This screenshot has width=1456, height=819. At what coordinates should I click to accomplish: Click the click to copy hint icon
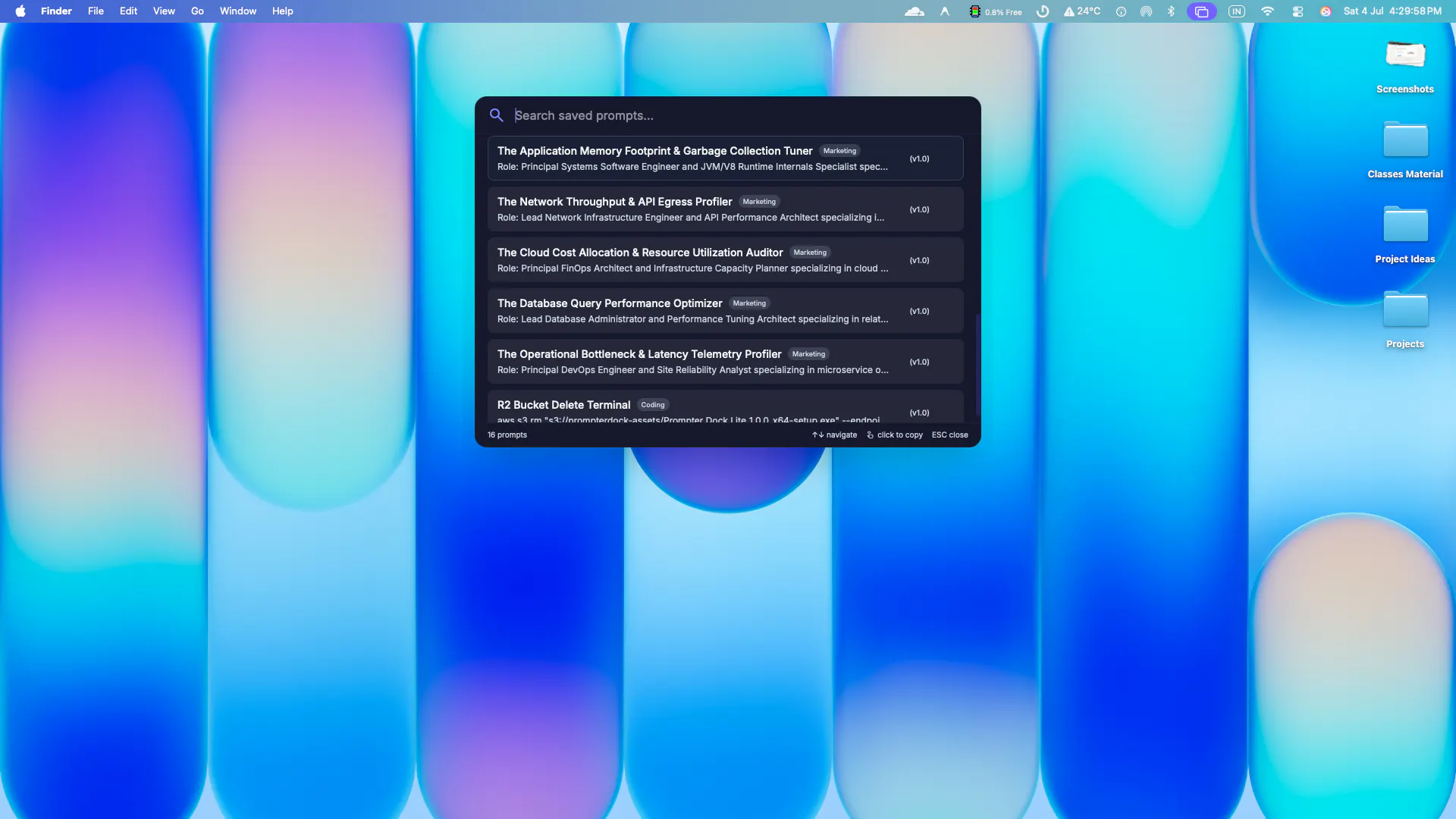pyautogui.click(x=870, y=435)
